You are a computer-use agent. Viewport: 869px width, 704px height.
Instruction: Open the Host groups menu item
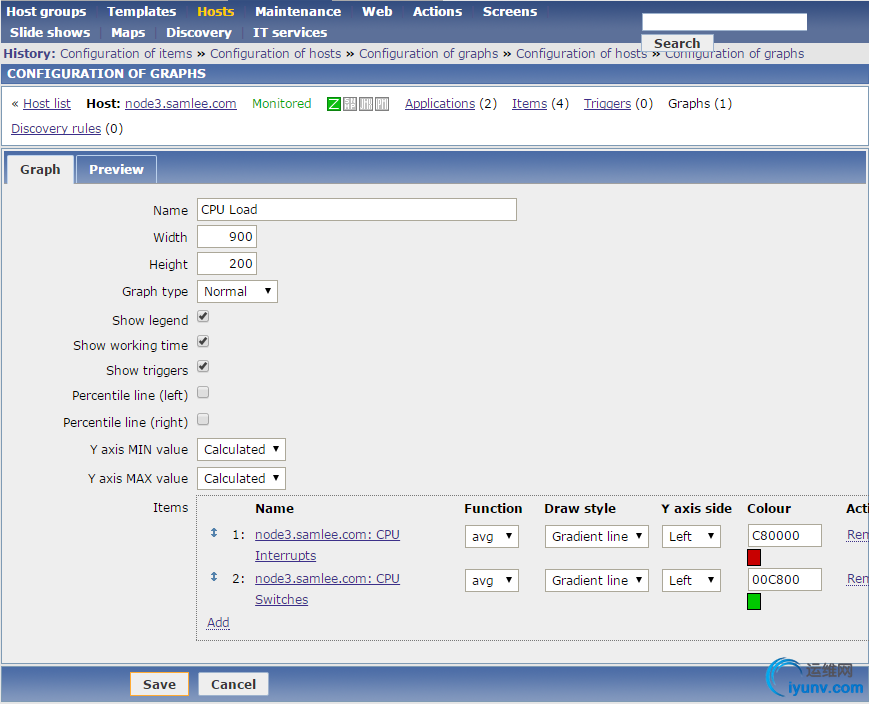click(47, 12)
